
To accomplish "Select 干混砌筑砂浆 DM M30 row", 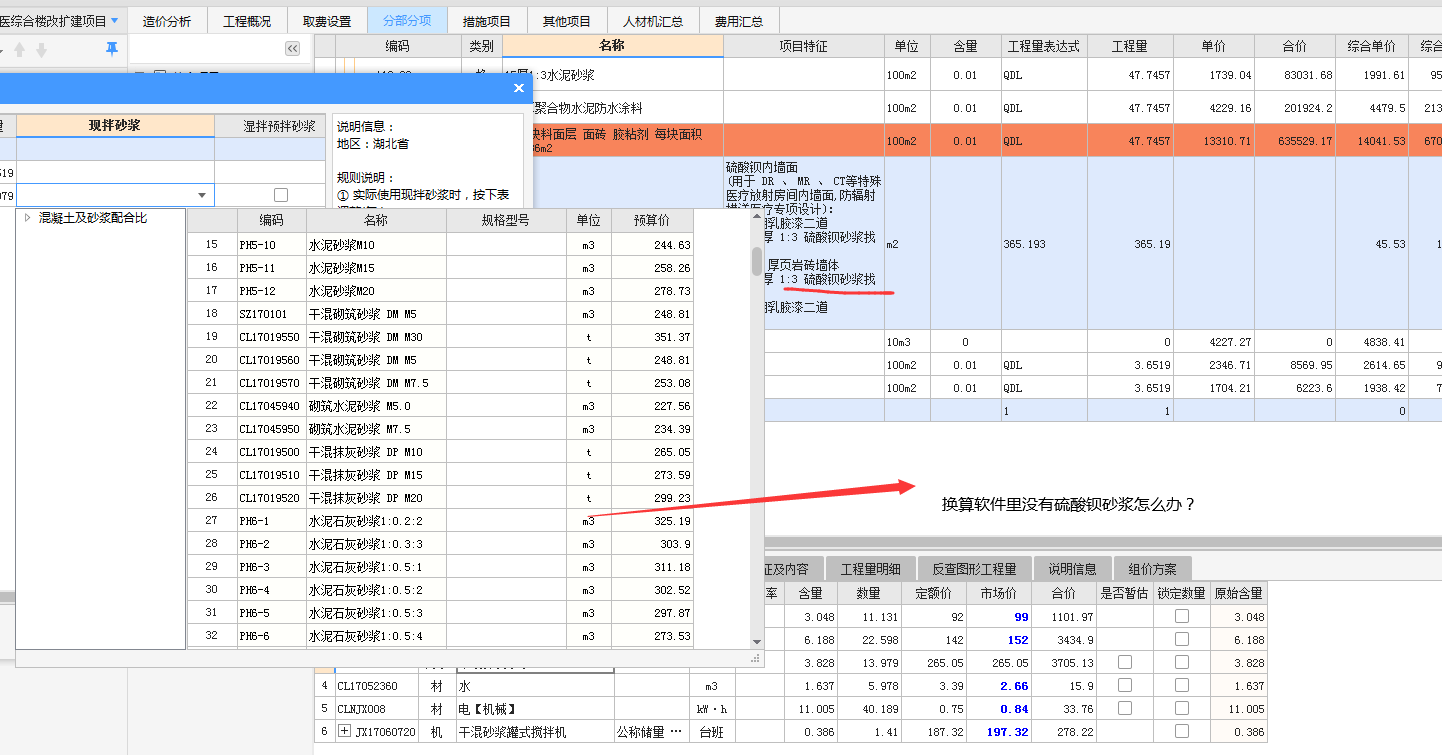I will click(x=440, y=337).
